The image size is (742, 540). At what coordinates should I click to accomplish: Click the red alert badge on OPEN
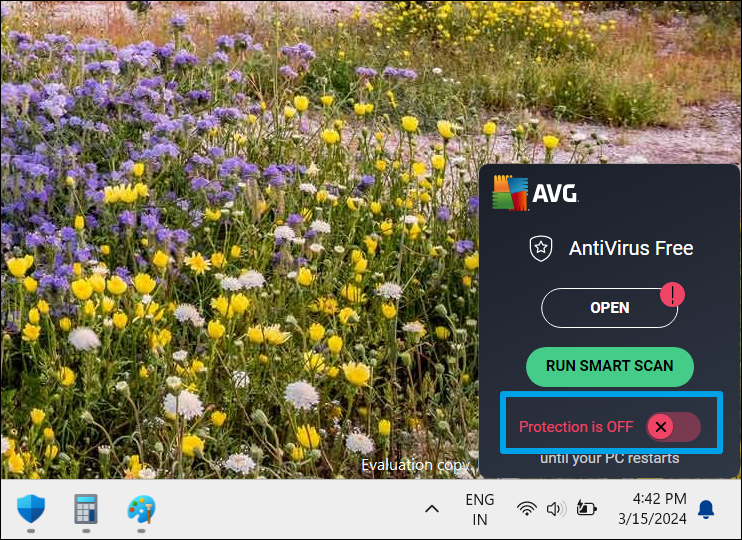pyautogui.click(x=672, y=294)
